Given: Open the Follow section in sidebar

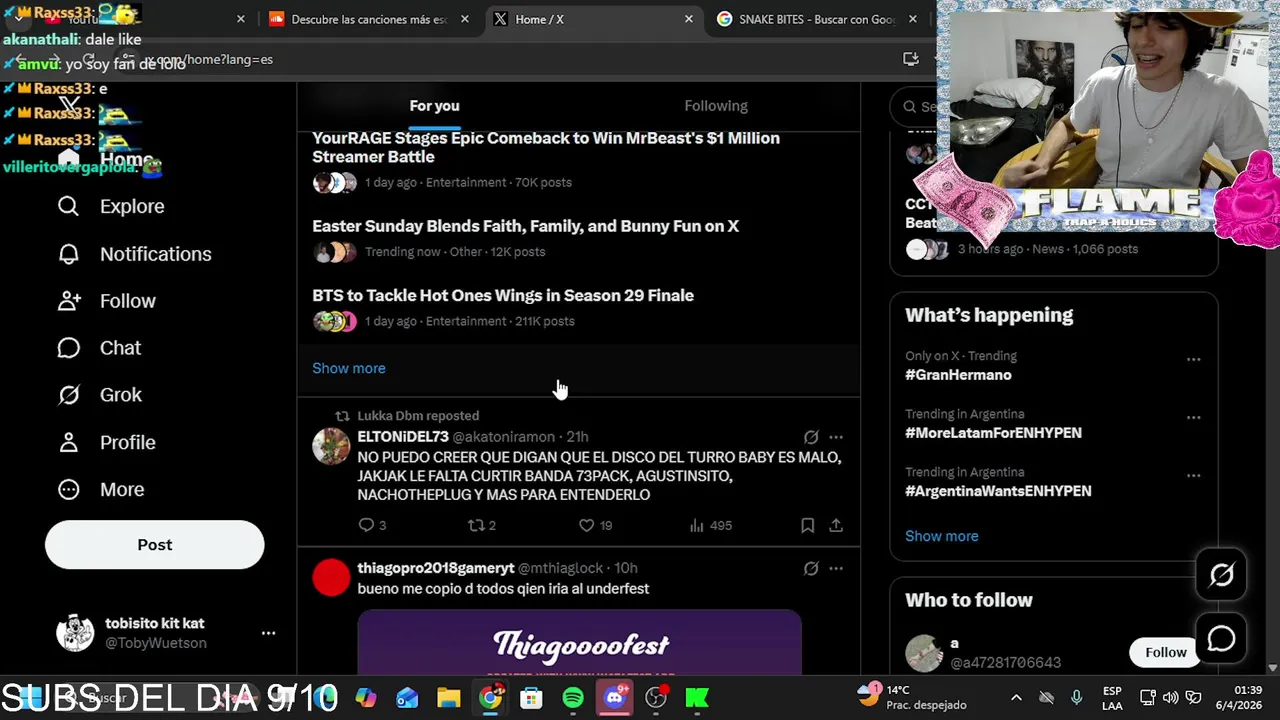Looking at the screenshot, I should (x=106, y=301).
